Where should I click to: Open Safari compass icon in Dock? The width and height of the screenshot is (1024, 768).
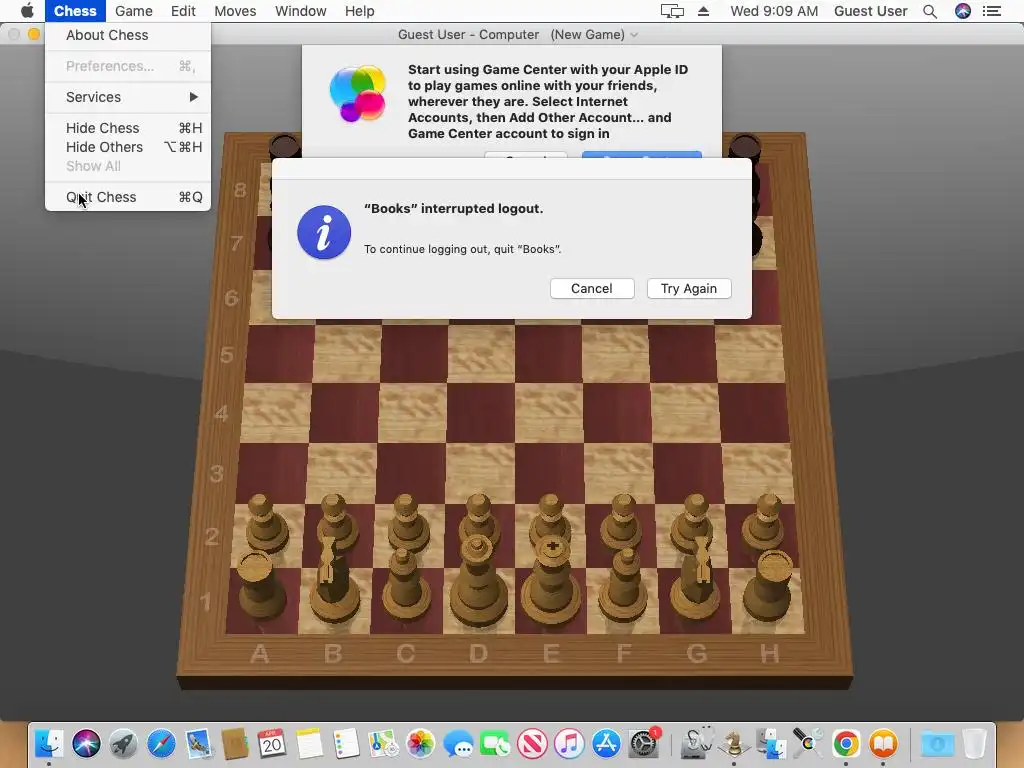pos(161,743)
